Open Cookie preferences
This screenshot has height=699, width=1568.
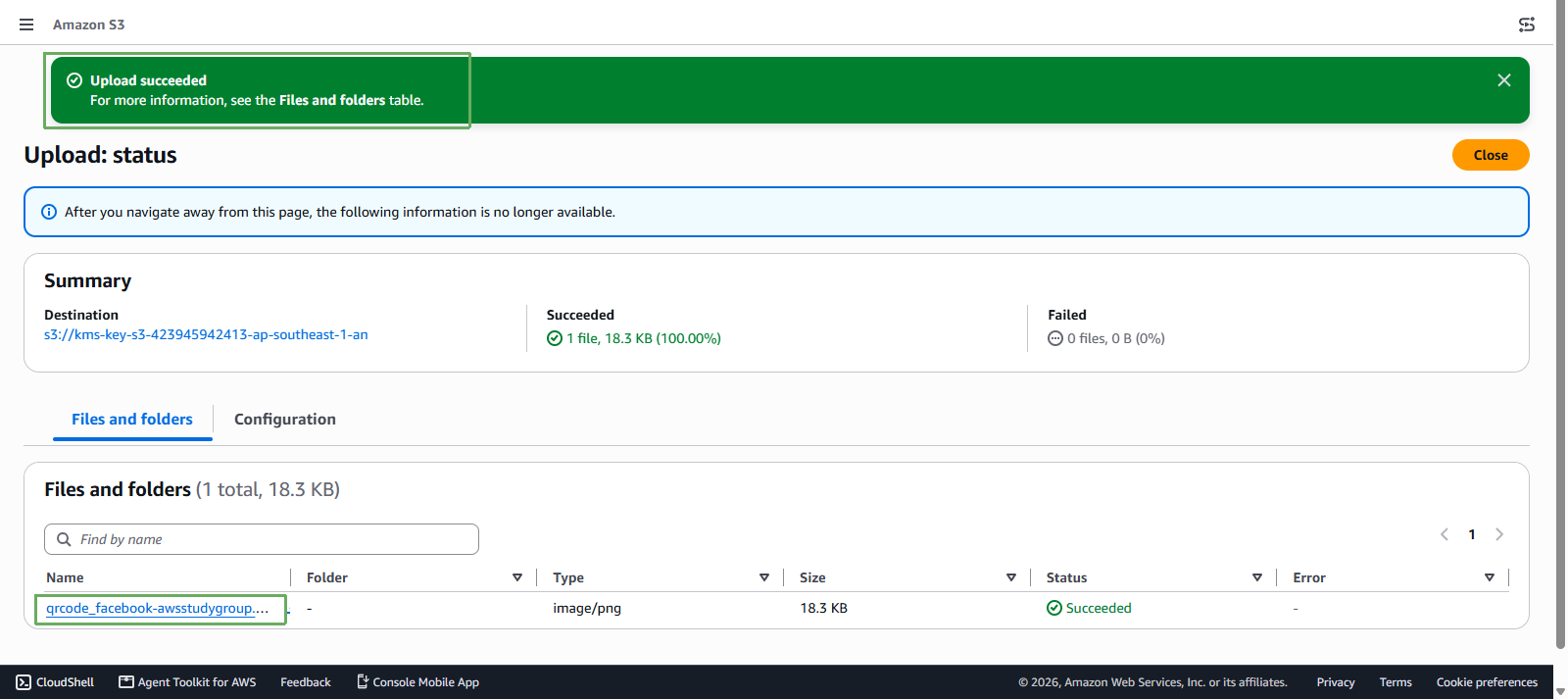pyautogui.click(x=1487, y=682)
